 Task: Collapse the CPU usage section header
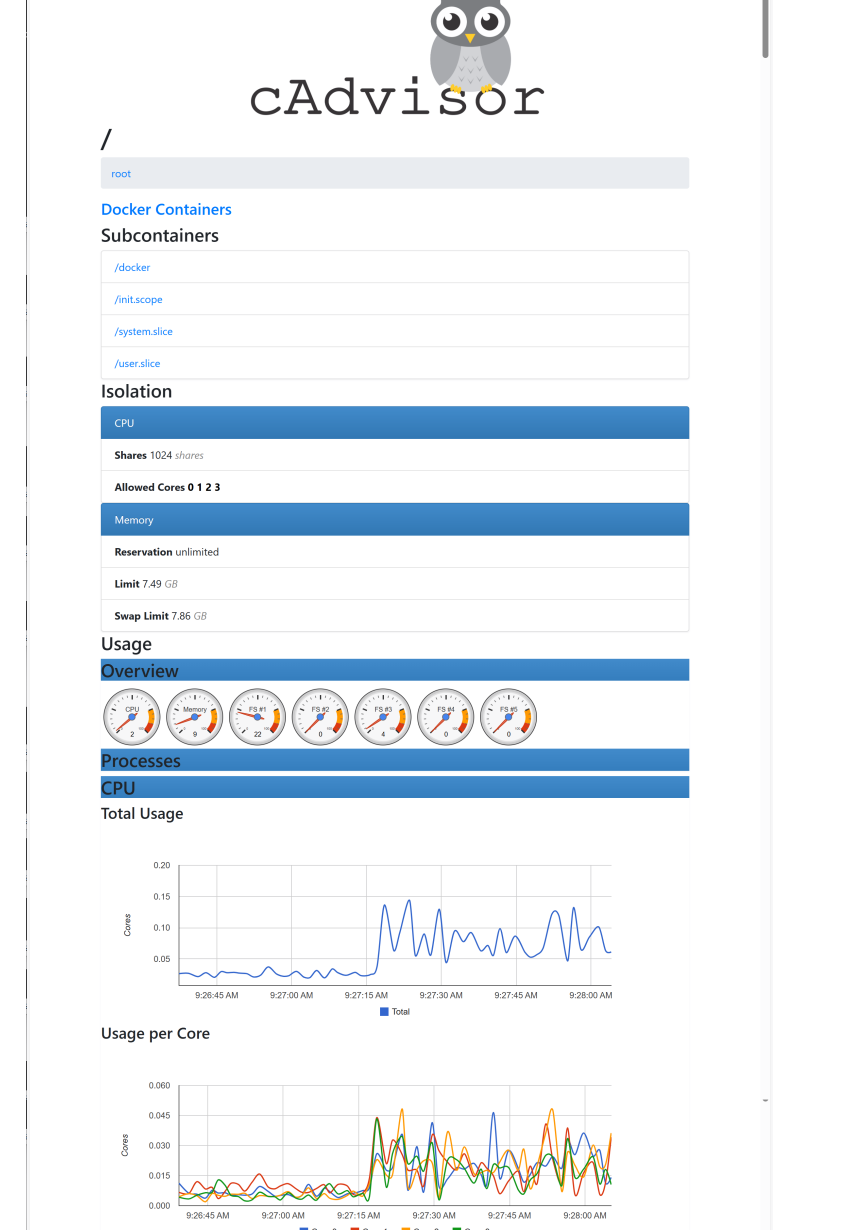[x=395, y=788]
